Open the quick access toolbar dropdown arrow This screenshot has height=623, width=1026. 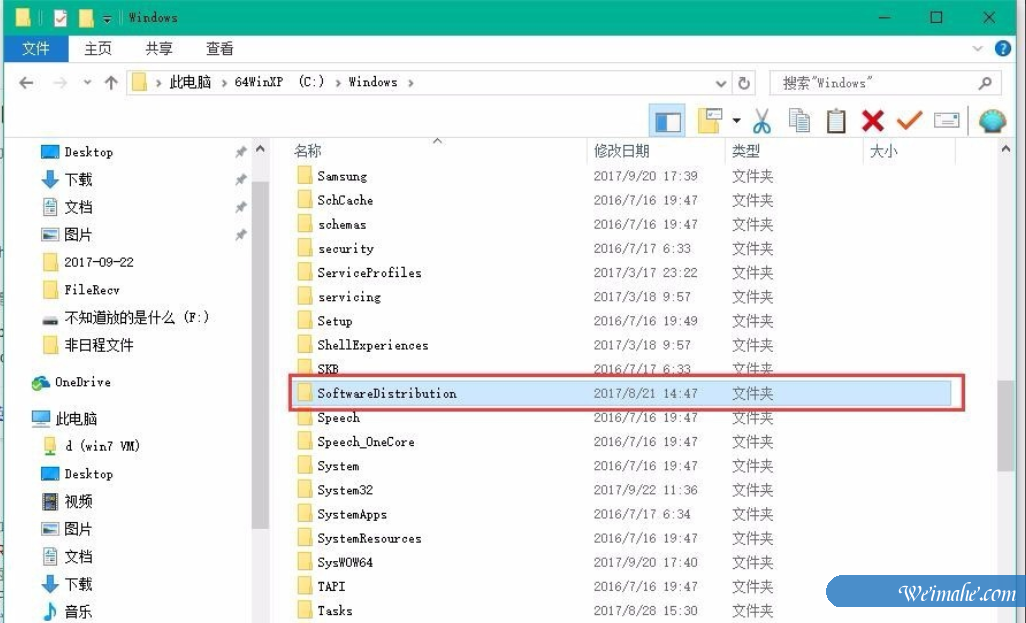coord(107,17)
